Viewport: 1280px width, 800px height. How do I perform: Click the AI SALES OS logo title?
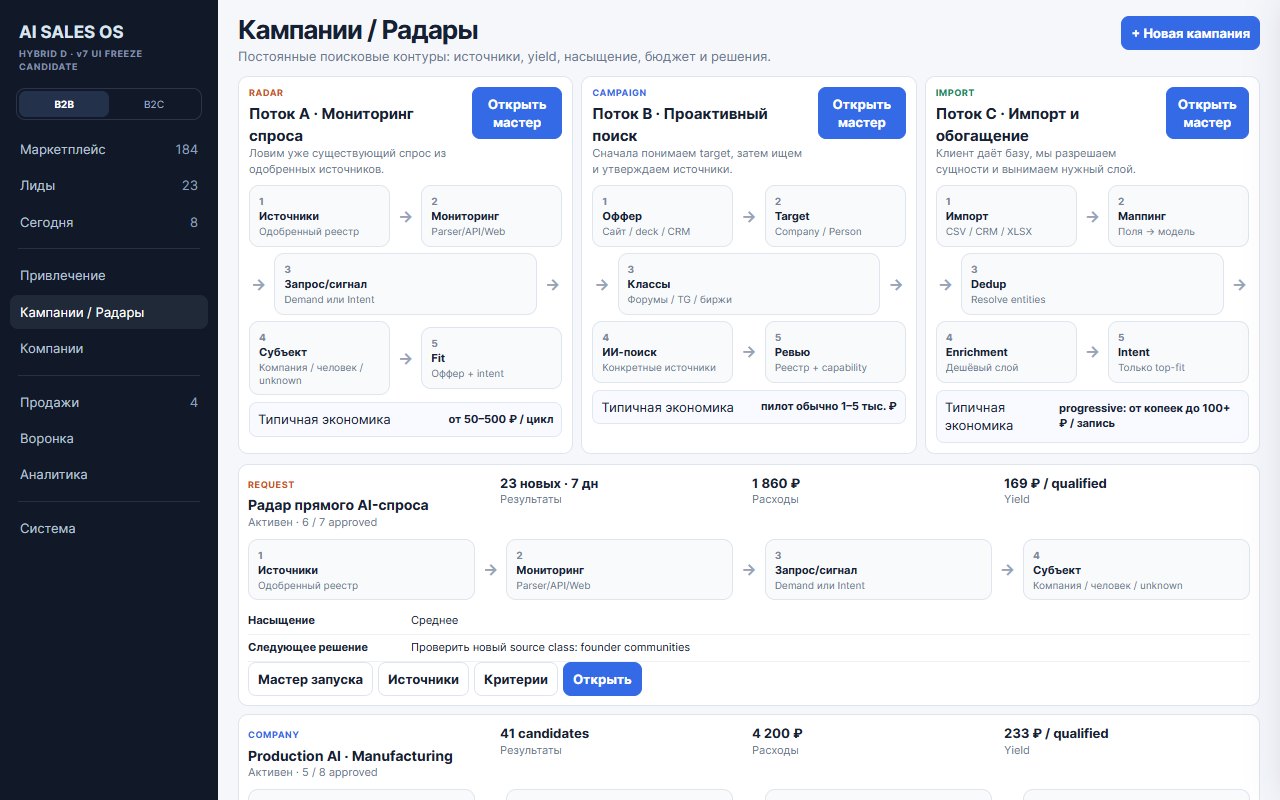point(72,32)
